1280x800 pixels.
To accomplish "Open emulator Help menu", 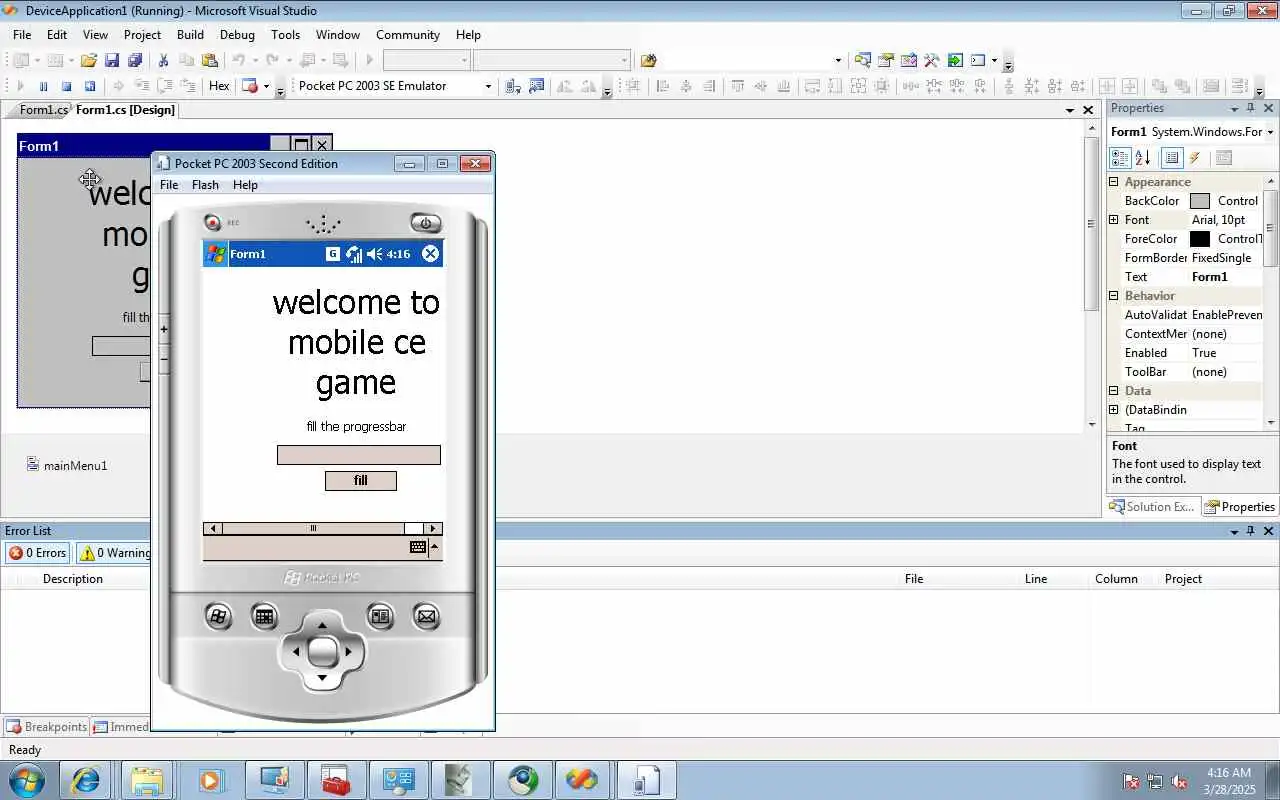I will (x=245, y=185).
